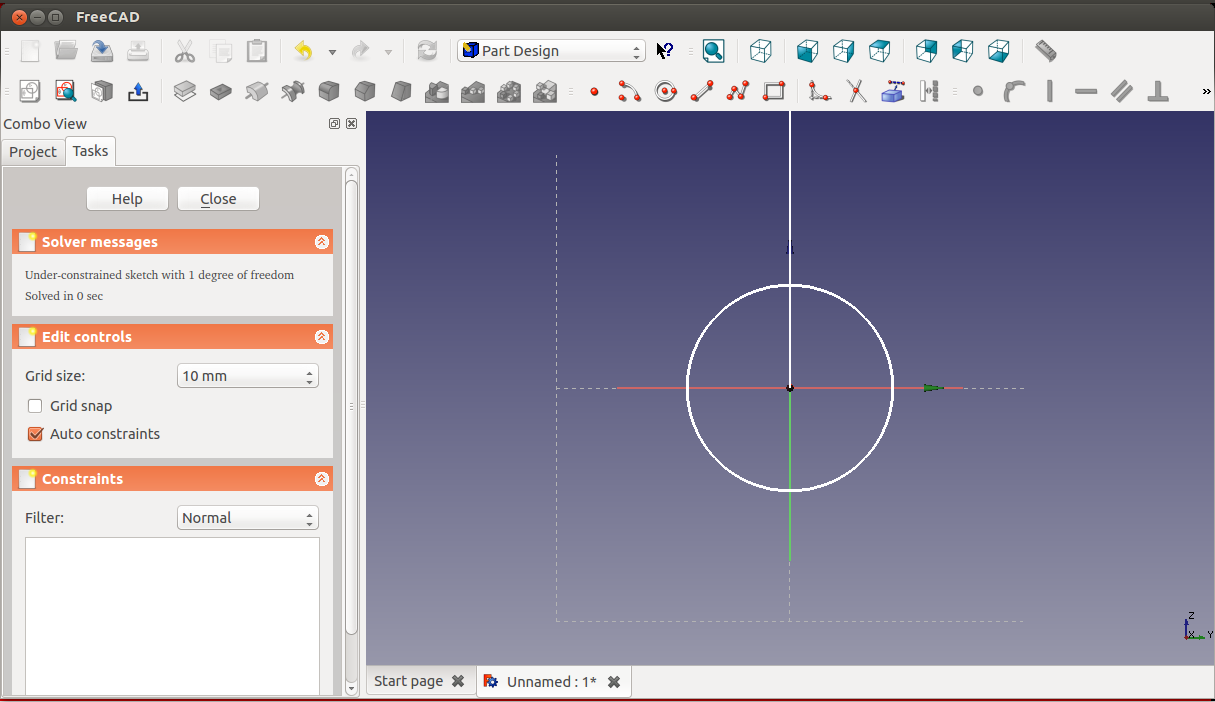Viewport: 1215px width, 702px height.
Task: Open the Start page tab
Action: (408, 681)
